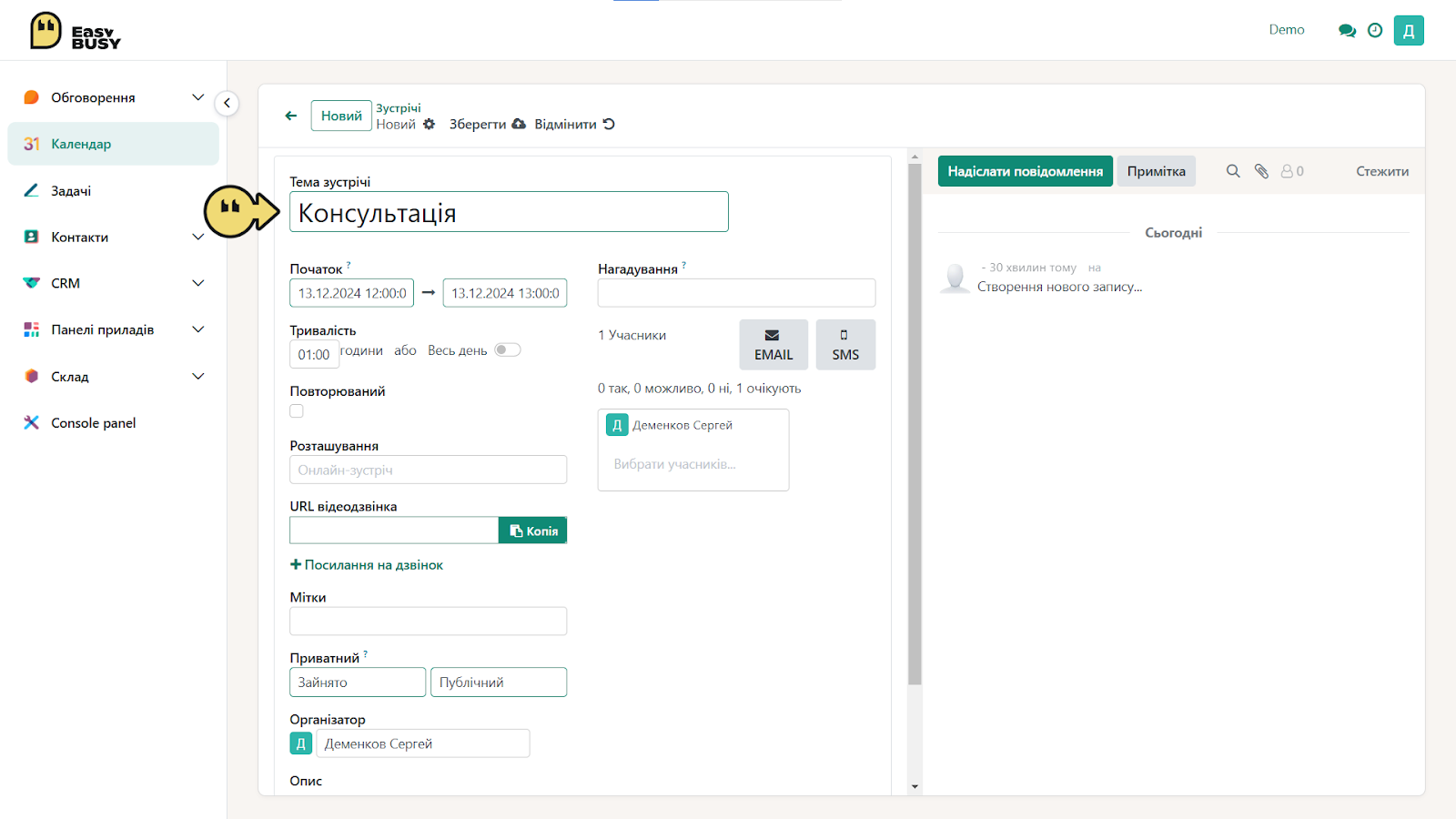Collapse the sidebar with the chevron button
Image resolution: width=1456 pixels, height=819 pixels.
click(227, 103)
